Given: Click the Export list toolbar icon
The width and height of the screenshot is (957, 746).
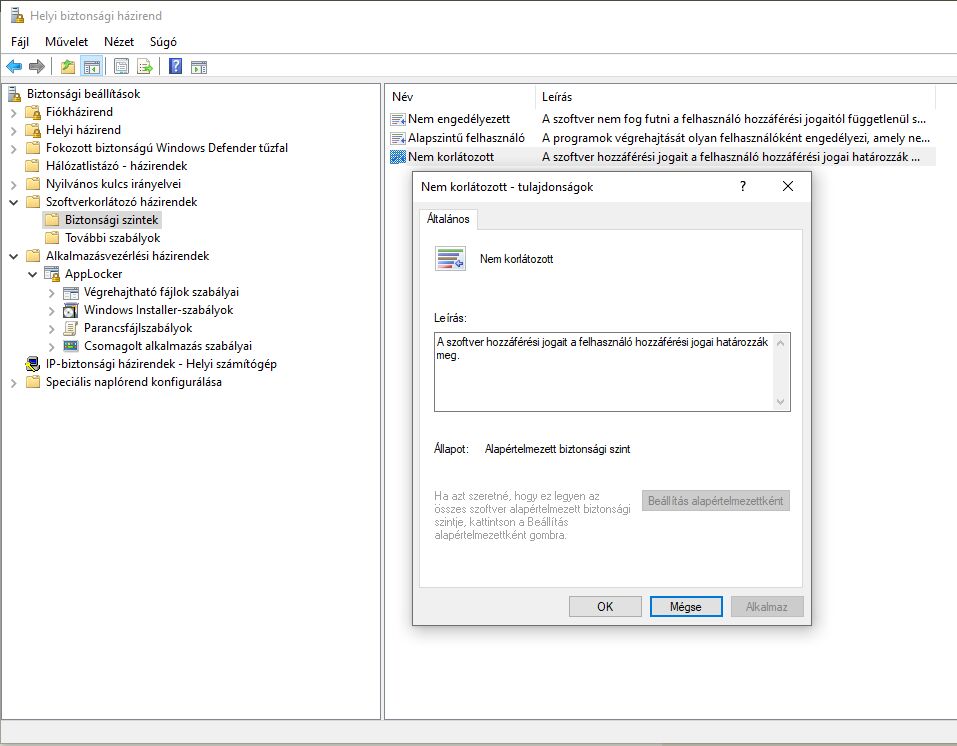Looking at the screenshot, I should (x=145, y=67).
